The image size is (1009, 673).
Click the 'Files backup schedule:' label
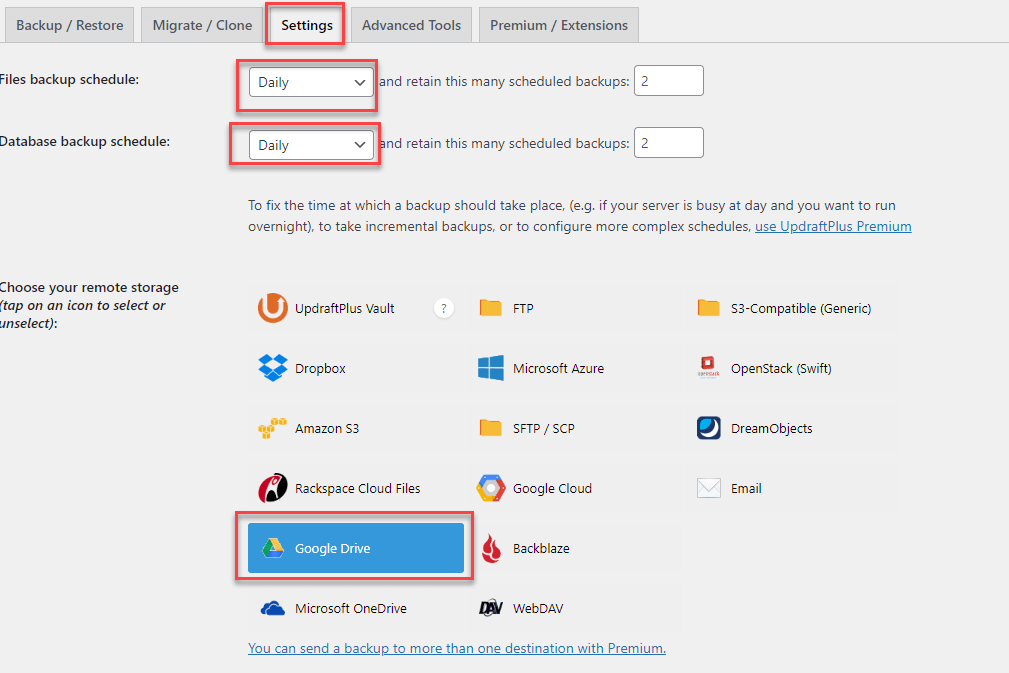(x=69, y=79)
